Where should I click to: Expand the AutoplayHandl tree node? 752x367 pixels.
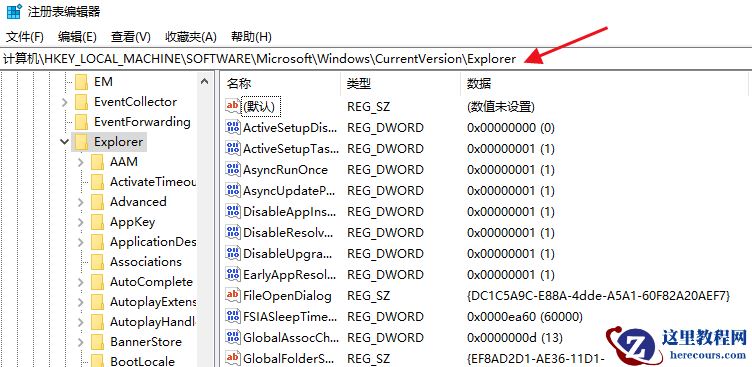[x=81, y=322]
